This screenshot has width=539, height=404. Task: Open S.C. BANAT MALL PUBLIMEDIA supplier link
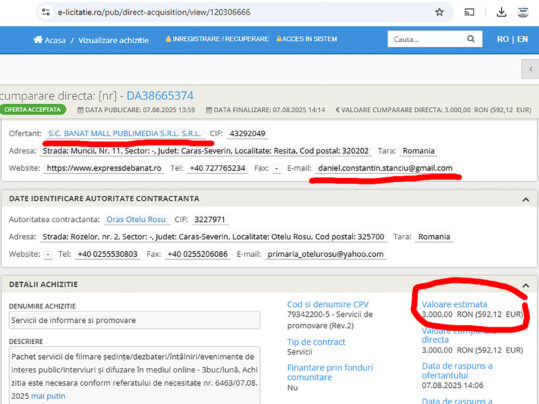click(x=124, y=133)
